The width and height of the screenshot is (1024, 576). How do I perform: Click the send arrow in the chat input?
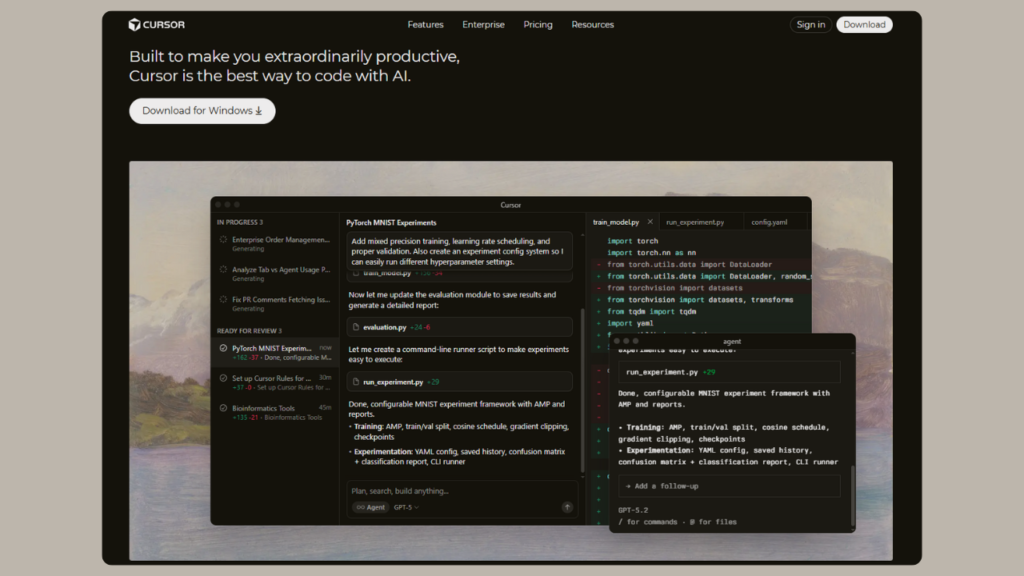(567, 507)
